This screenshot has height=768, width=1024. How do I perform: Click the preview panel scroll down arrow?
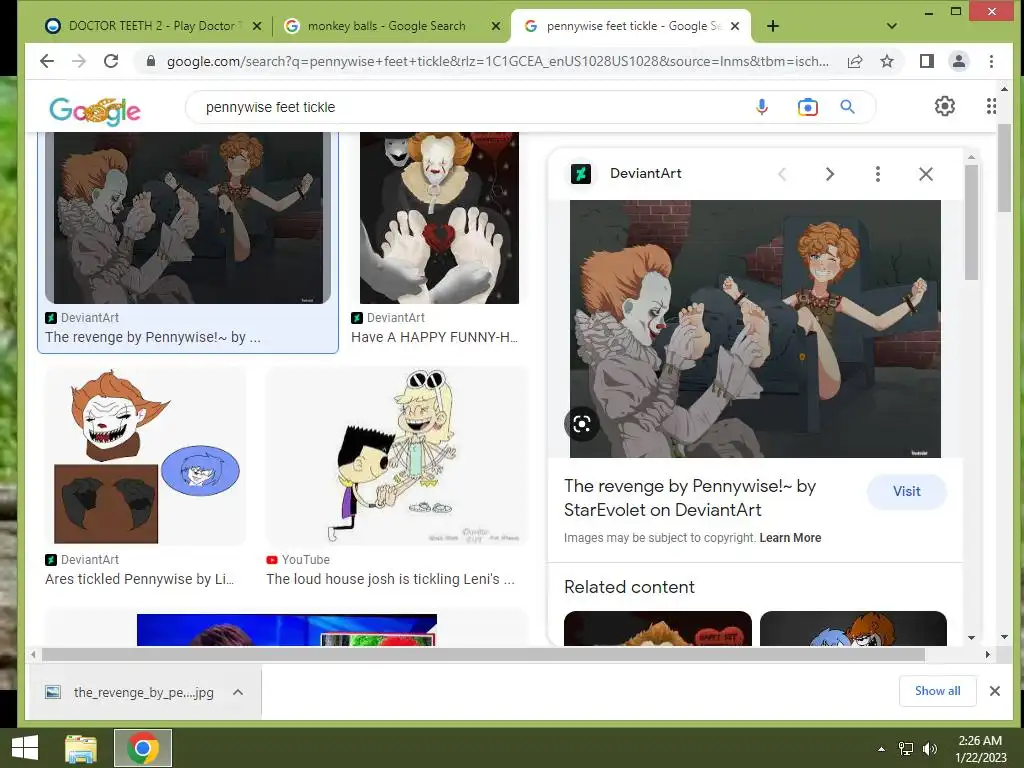[x=971, y=637]
